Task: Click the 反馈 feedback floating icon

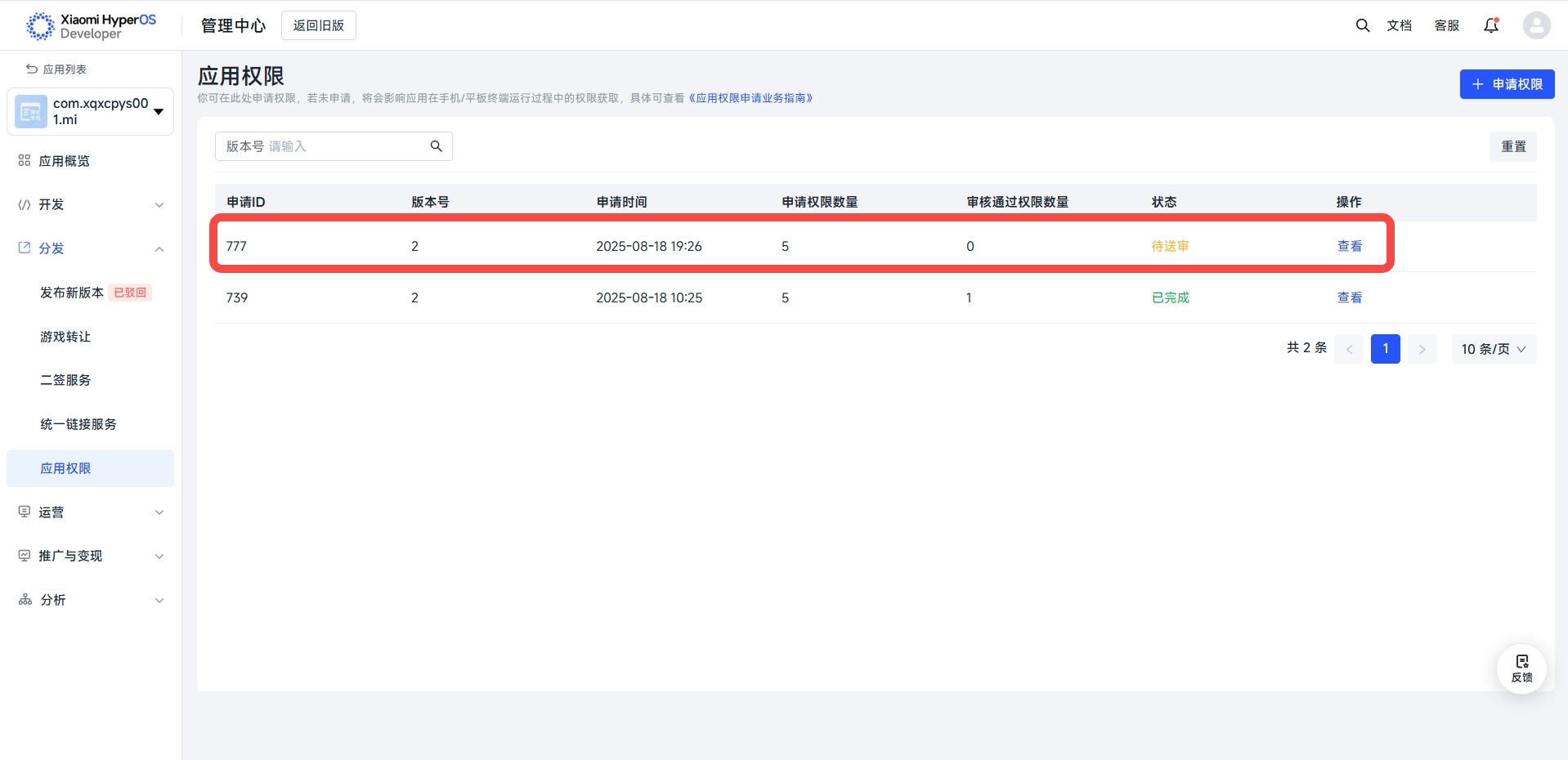Action: (1521, 668)
